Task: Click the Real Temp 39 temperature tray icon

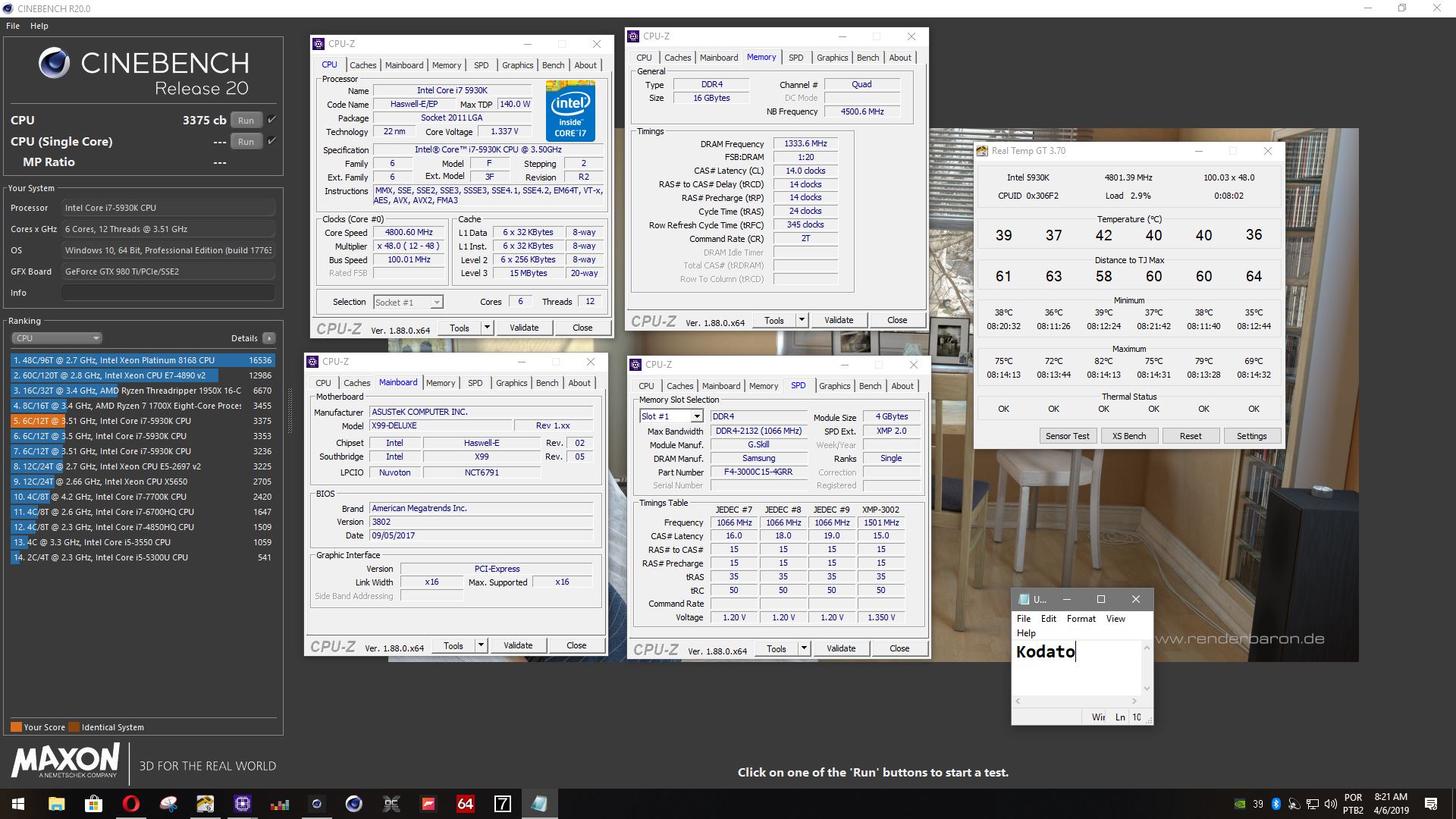Action: click(x=1258, y=804)
